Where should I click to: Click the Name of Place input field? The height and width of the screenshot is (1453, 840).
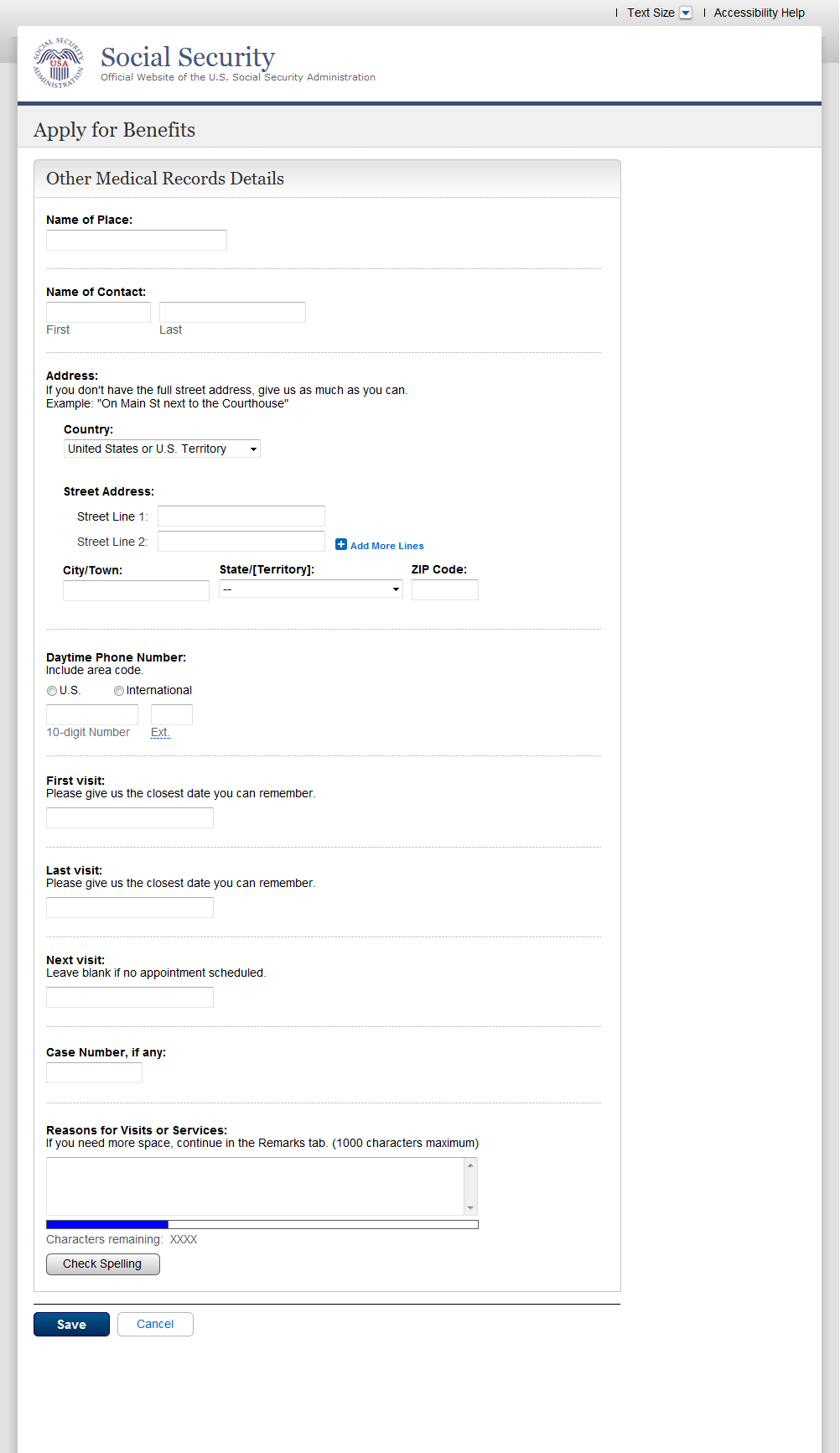pyautogui.click(x=137, y=241)
